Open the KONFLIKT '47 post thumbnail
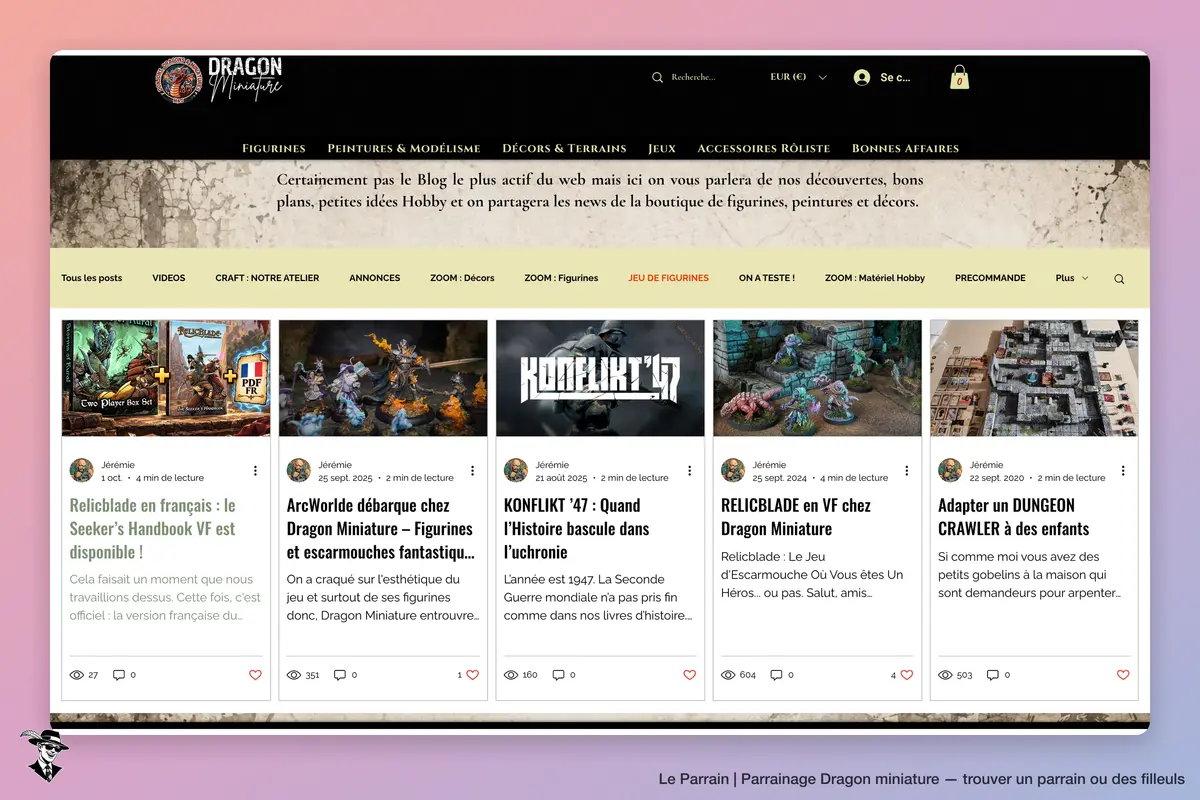Screen dimensions: 1200x800 pos(600,378)
